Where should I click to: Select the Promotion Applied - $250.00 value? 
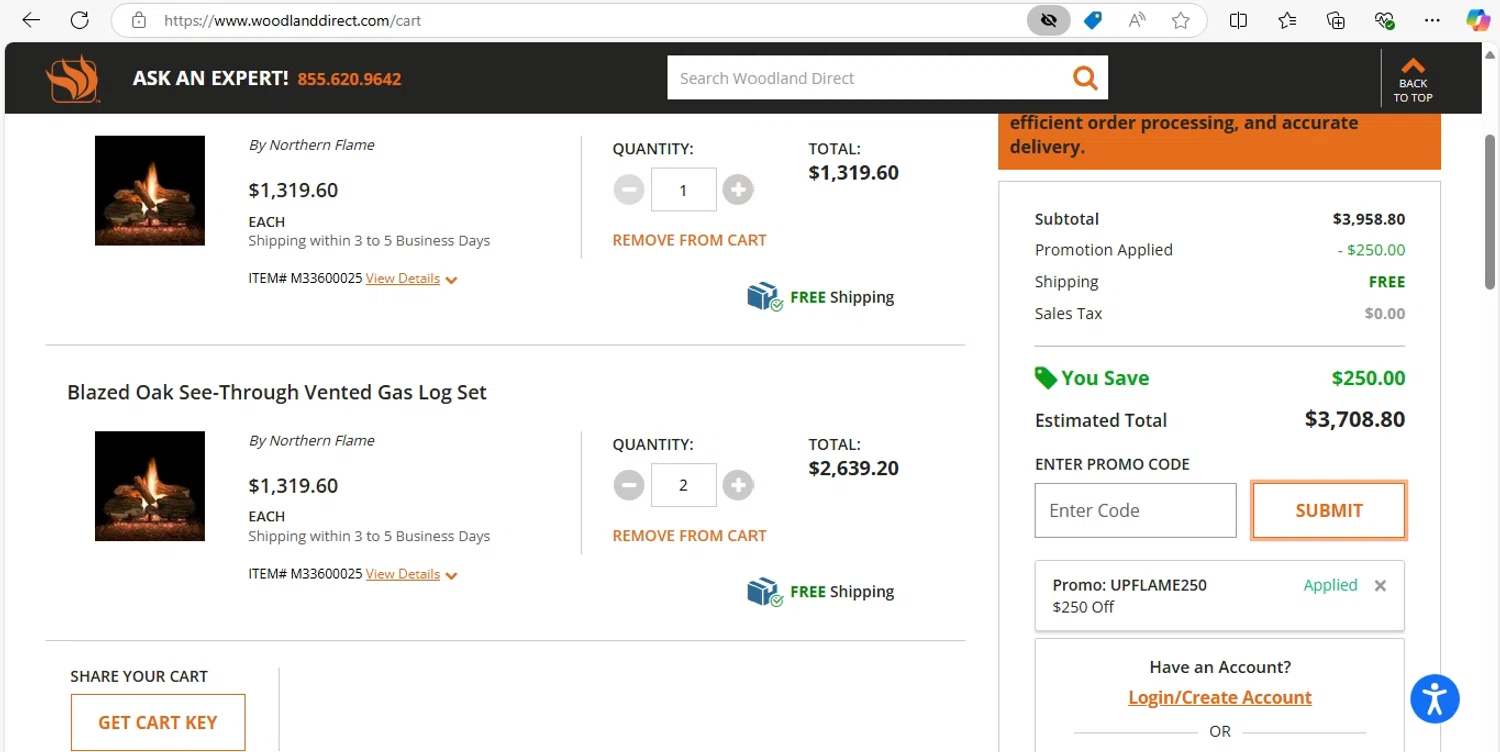pyautogui.click(x=1371, y=250)
